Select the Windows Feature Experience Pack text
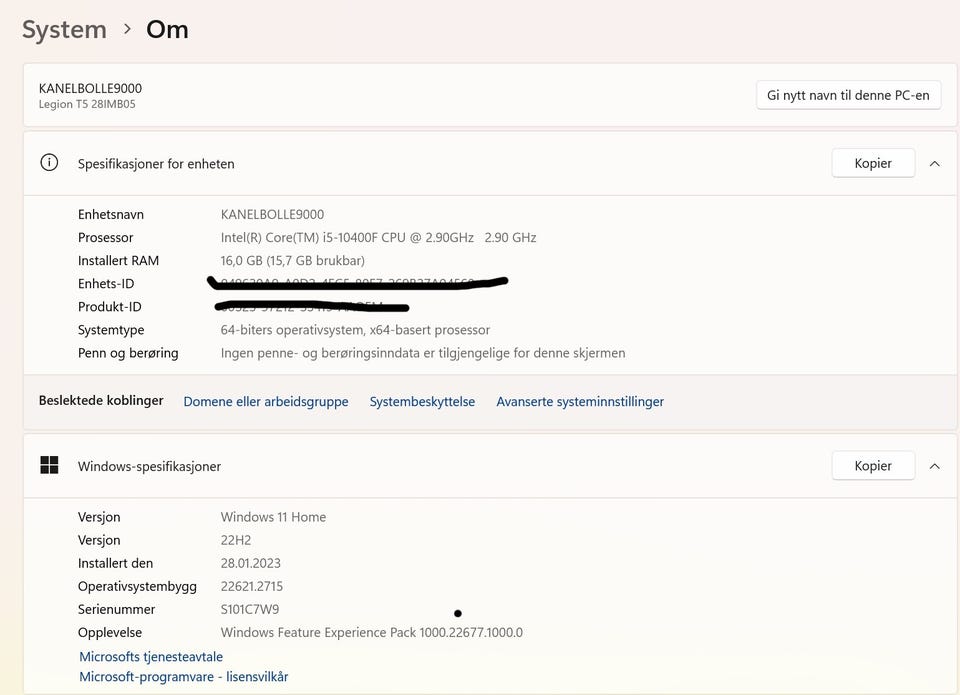This screenshot has height=695, width=960. [x=372, y=633]
